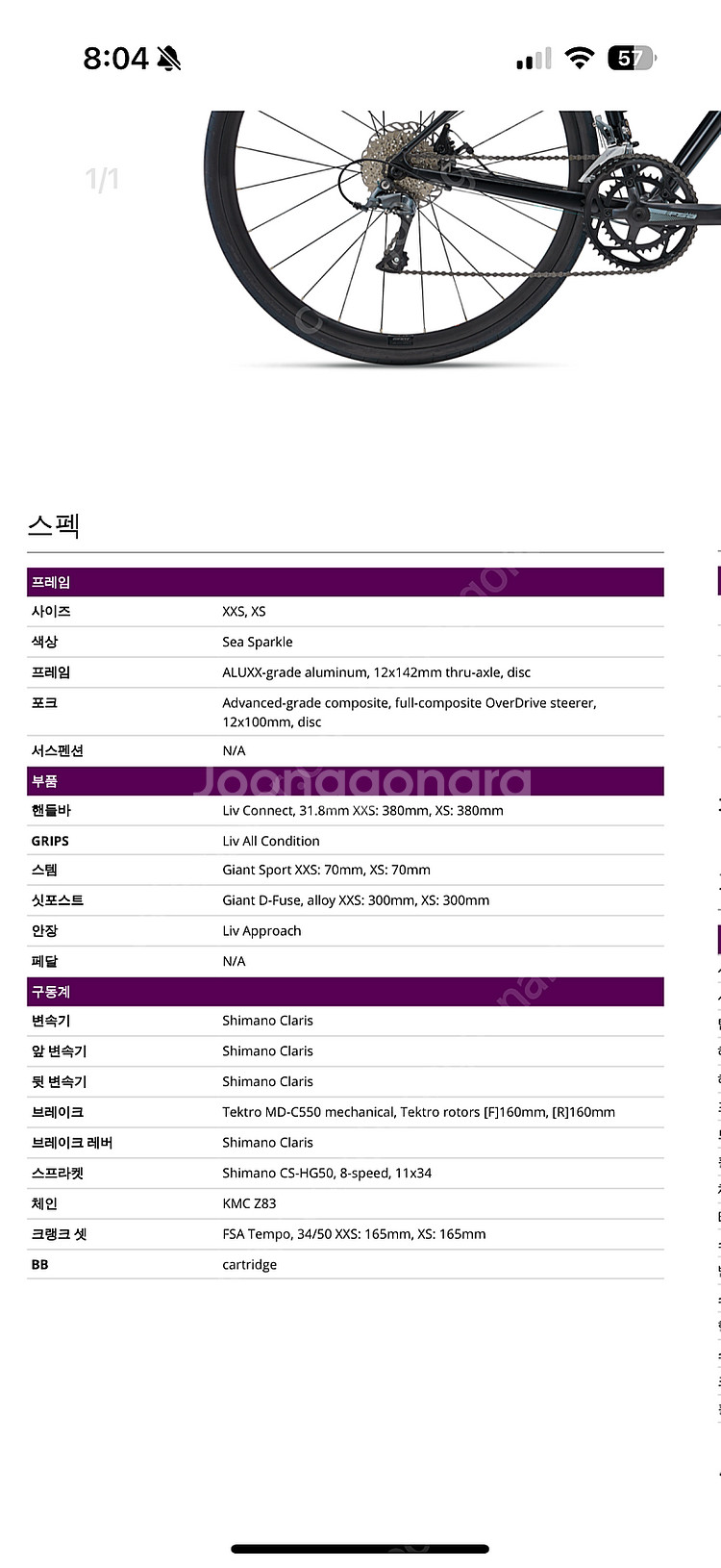
Task: Tap the 안장 row label
Action: (x=44, y=931)
